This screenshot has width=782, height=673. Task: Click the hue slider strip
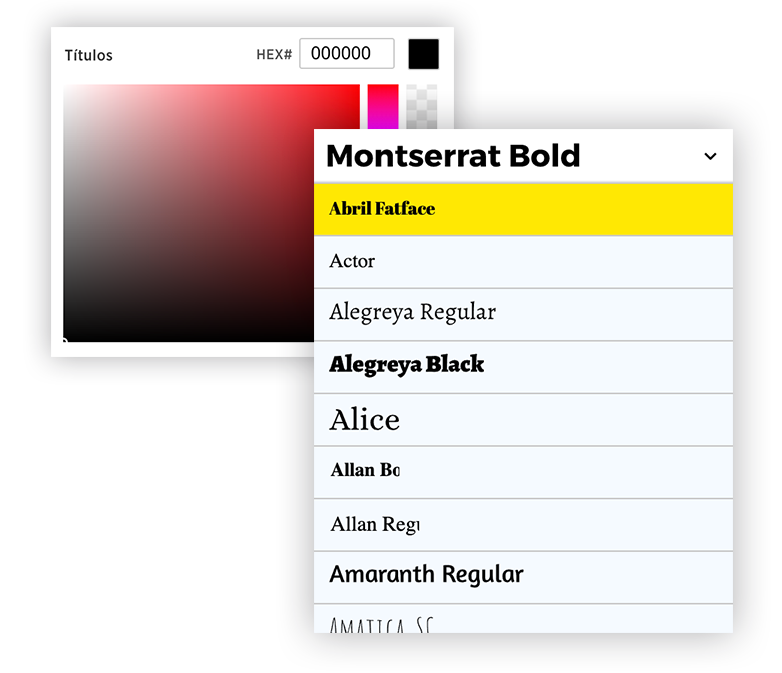[383, 106]
